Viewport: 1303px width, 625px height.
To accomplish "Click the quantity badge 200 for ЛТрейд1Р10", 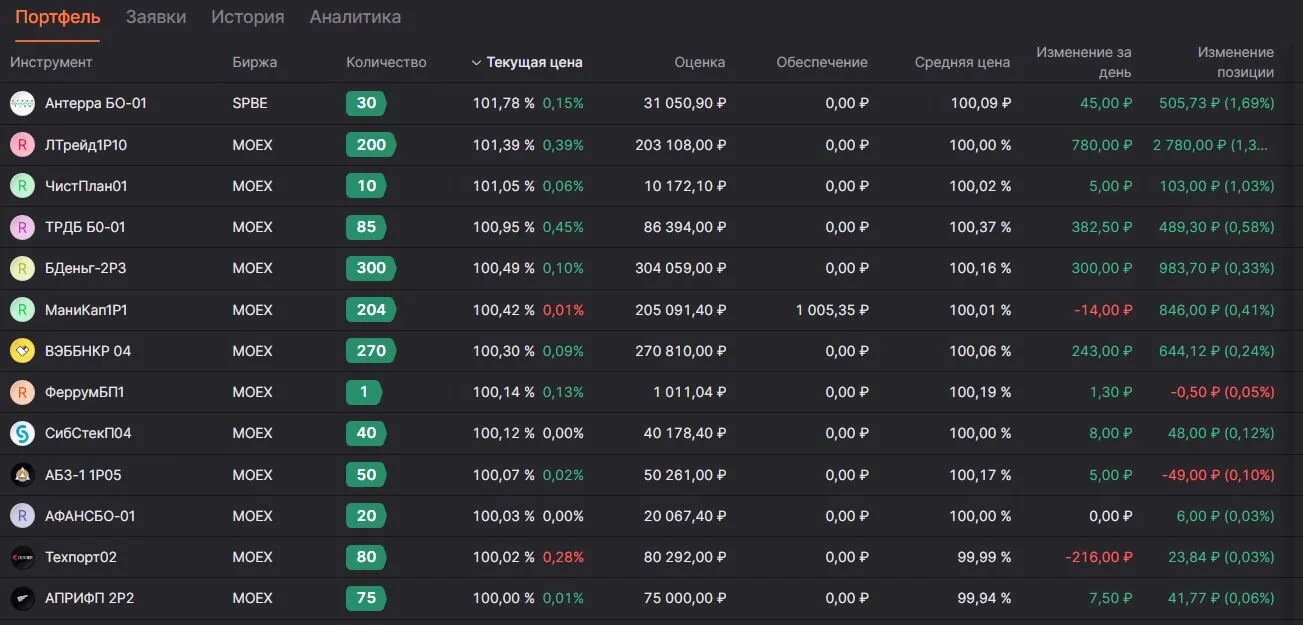I will 371,145.
